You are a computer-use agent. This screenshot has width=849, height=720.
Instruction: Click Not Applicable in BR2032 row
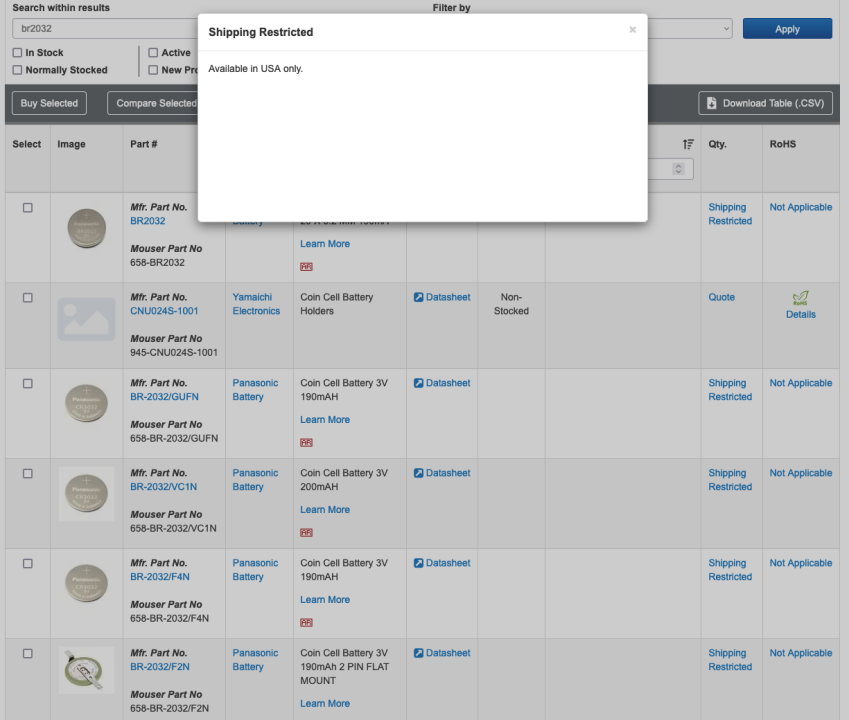(800, 207)
